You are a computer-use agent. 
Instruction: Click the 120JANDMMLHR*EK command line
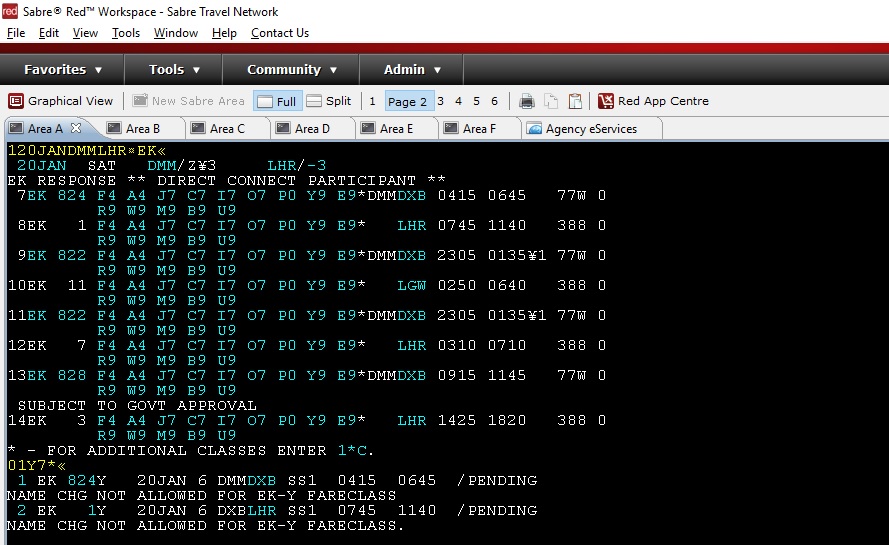click(x=87, y=151)
